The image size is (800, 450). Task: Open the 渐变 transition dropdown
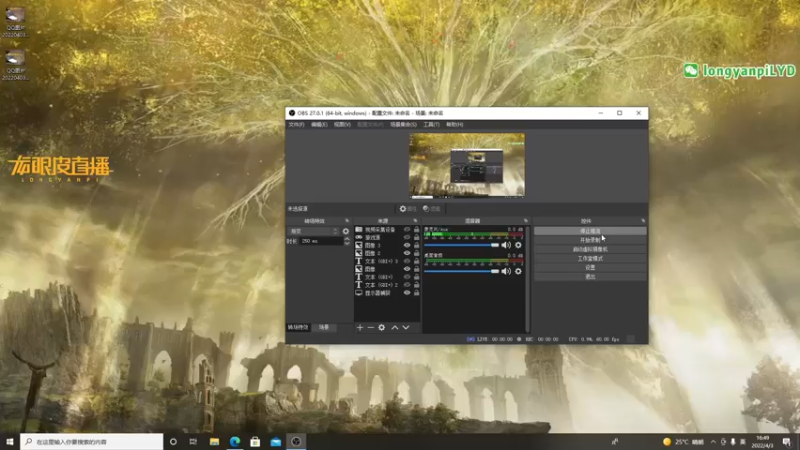[314, 231]
